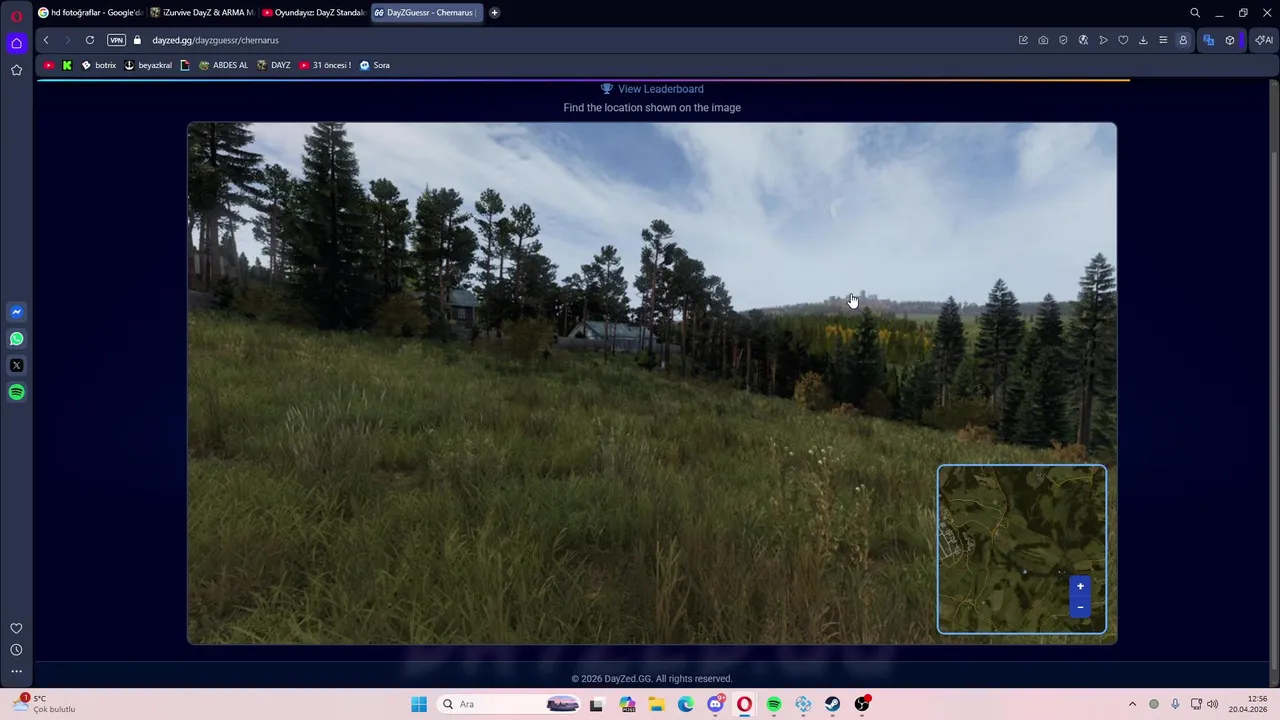Open the Windows Start menu
The image size is (1280, 720).
pos(419,704)
